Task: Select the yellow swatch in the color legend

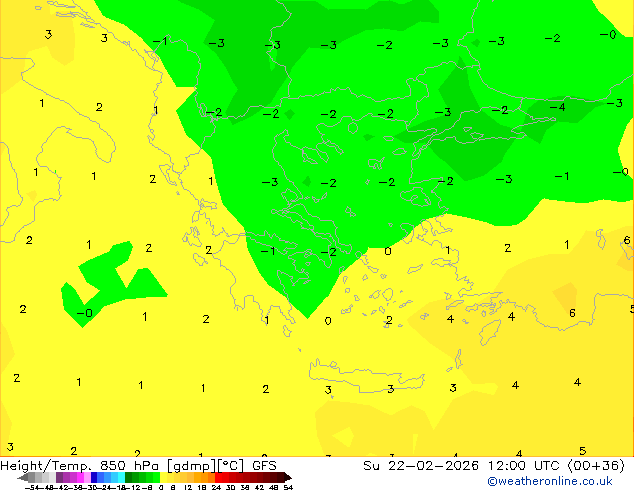Action: [163, 477]
